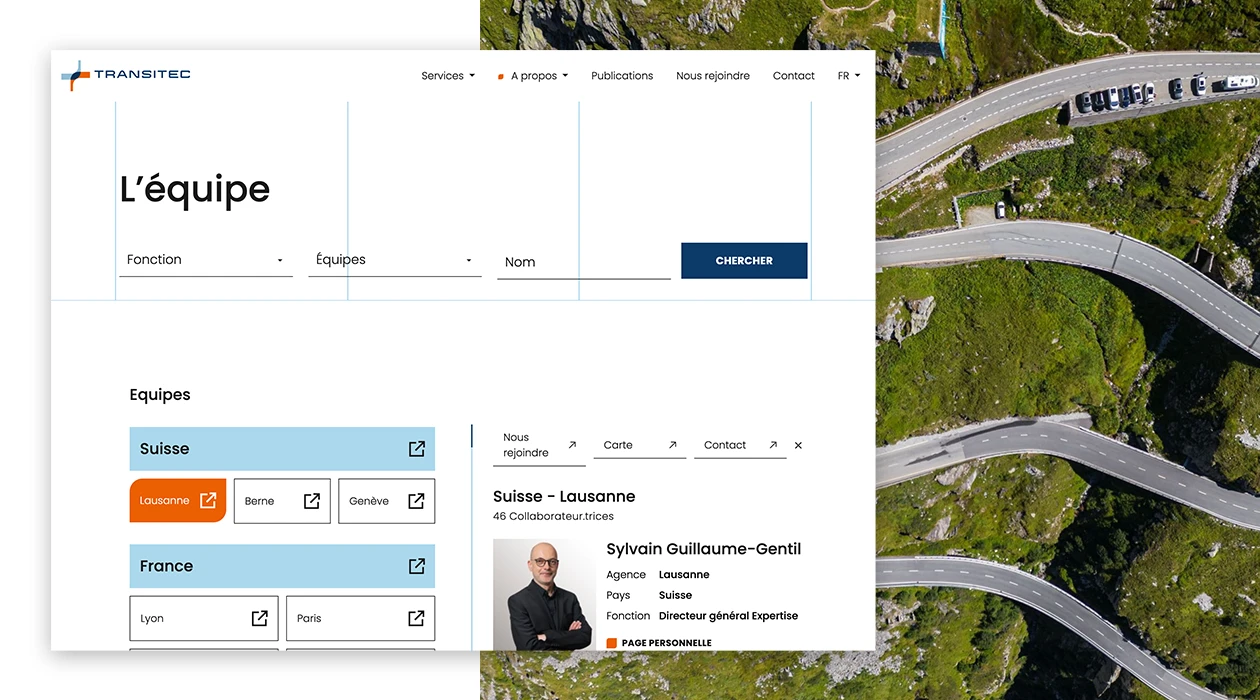Click the Nom text input field

tap(583, 262)
